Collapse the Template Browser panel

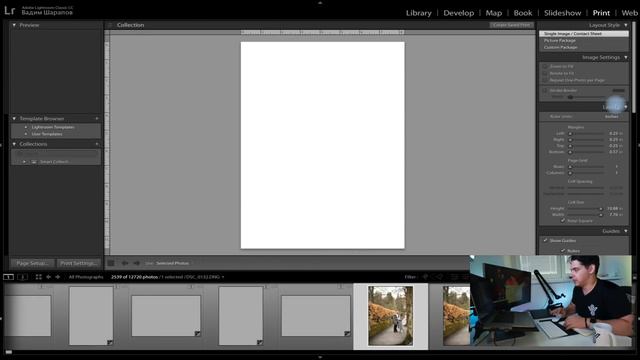14,118
